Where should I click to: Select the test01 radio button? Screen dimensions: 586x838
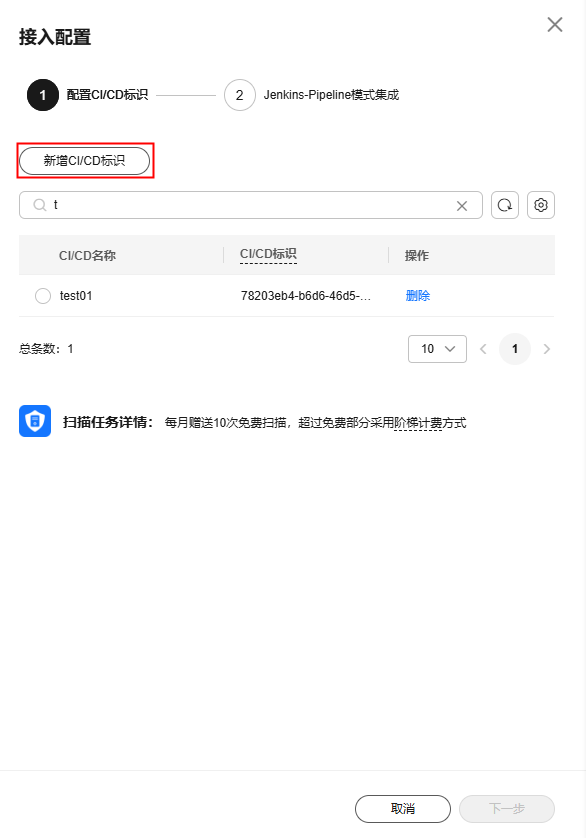(x=43, y=296)
